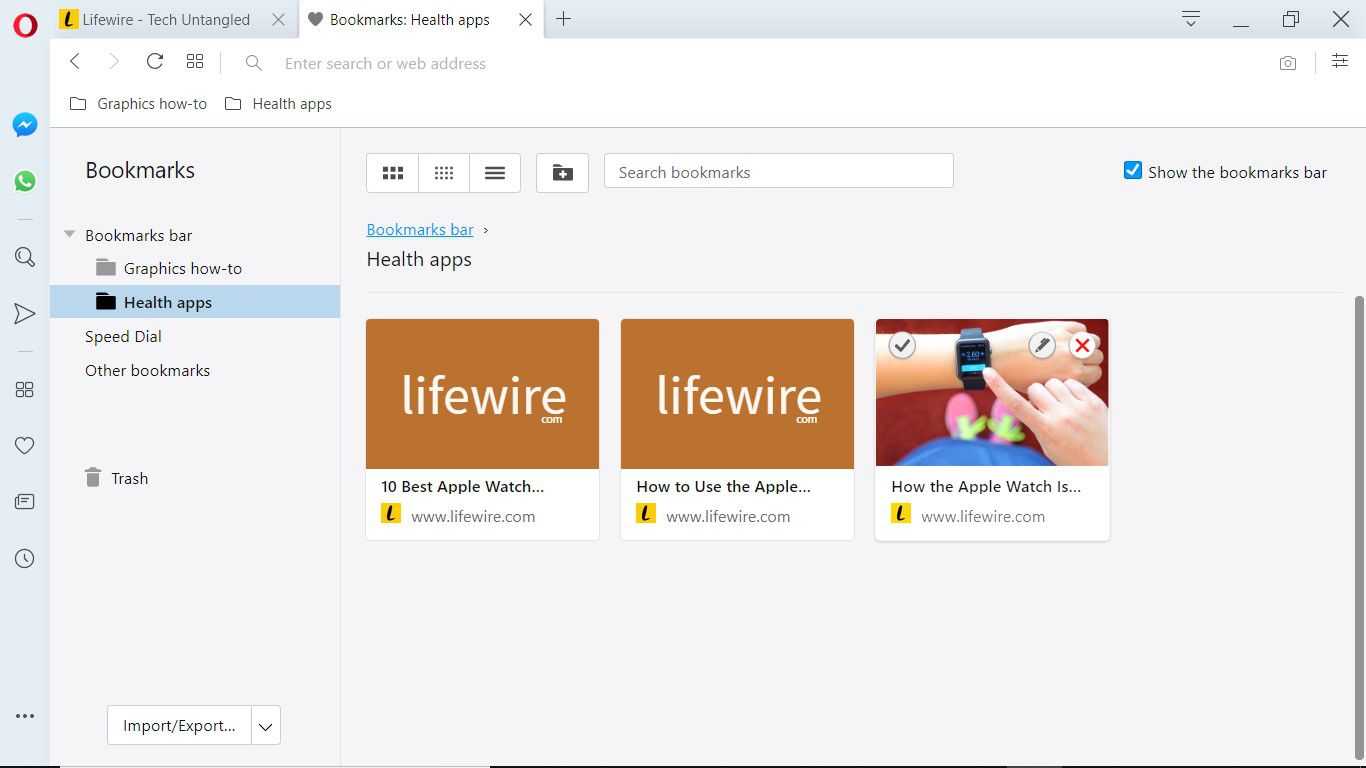Click the Import/Export button
1366x768 pixels.
(x=179, y=726)
